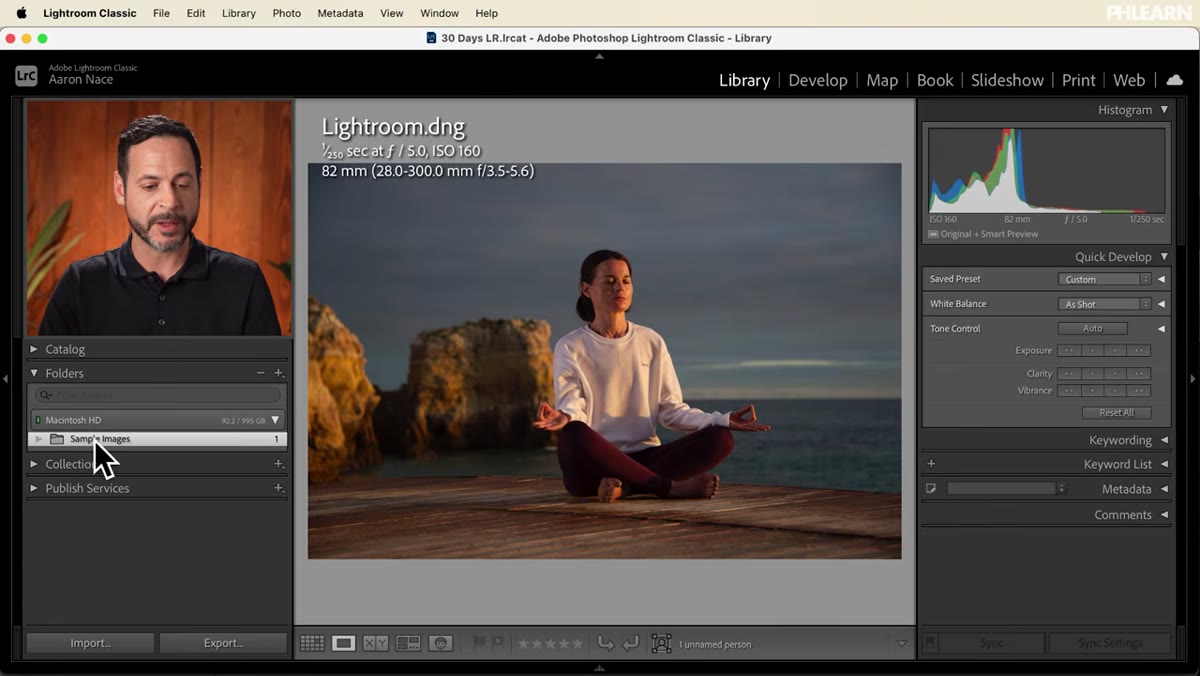This screenshot has width=1200, height=676.
Task: Open the Slideshow module
Action: point(1007,80)
